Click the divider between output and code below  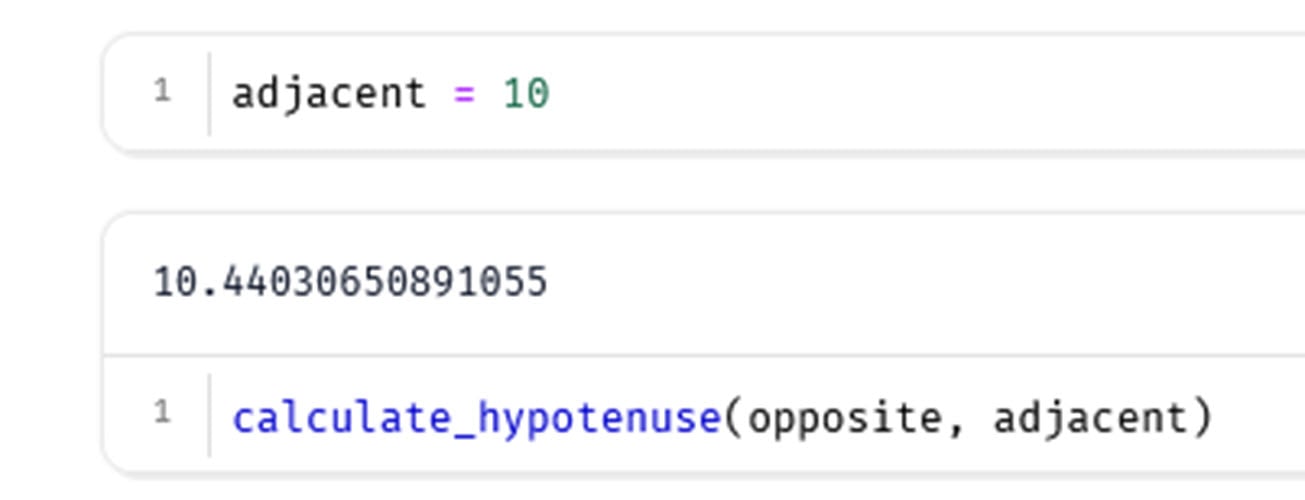tap(700, 354)
